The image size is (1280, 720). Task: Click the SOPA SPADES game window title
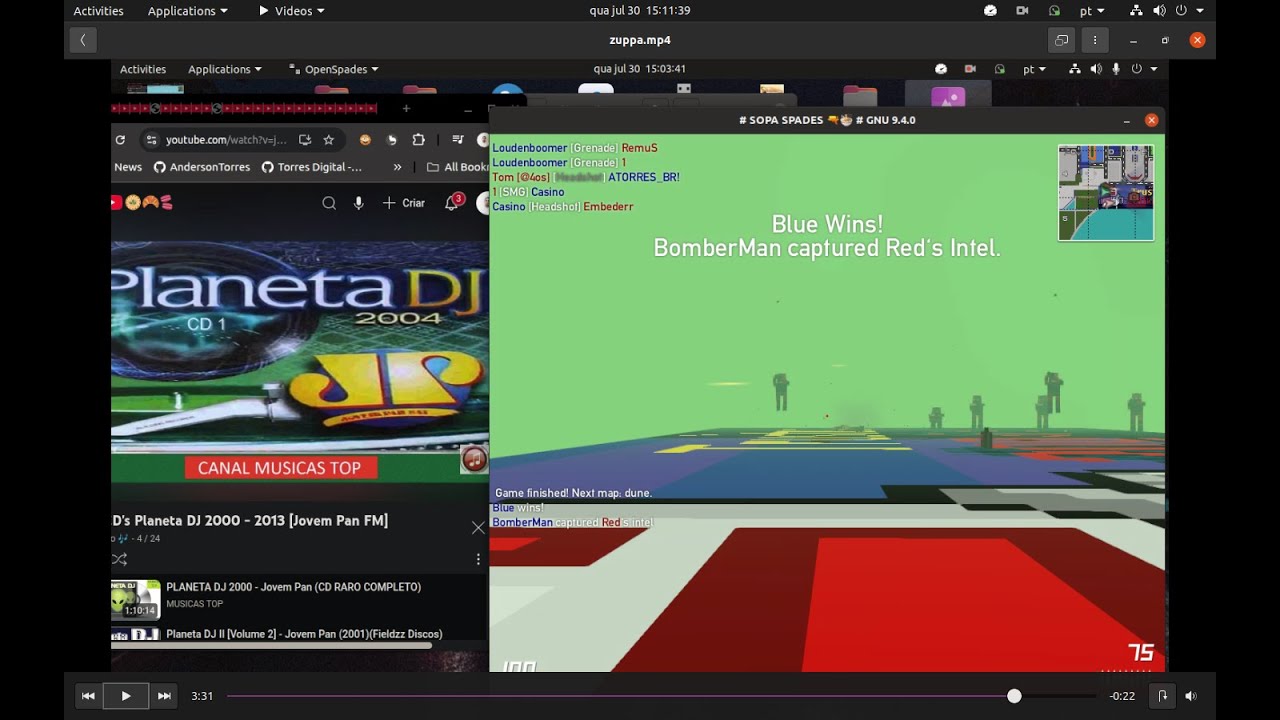[827, 120]
